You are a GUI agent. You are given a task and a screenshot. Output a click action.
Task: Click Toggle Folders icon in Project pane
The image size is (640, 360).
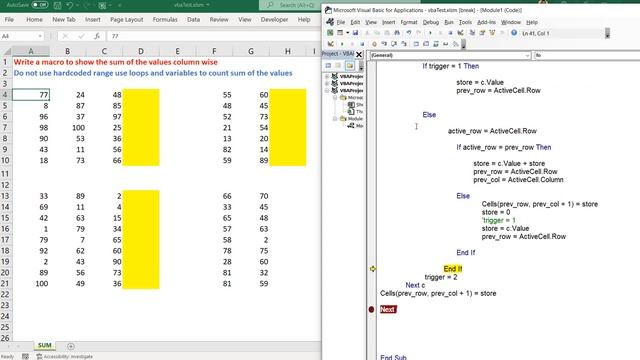(350, 65)
